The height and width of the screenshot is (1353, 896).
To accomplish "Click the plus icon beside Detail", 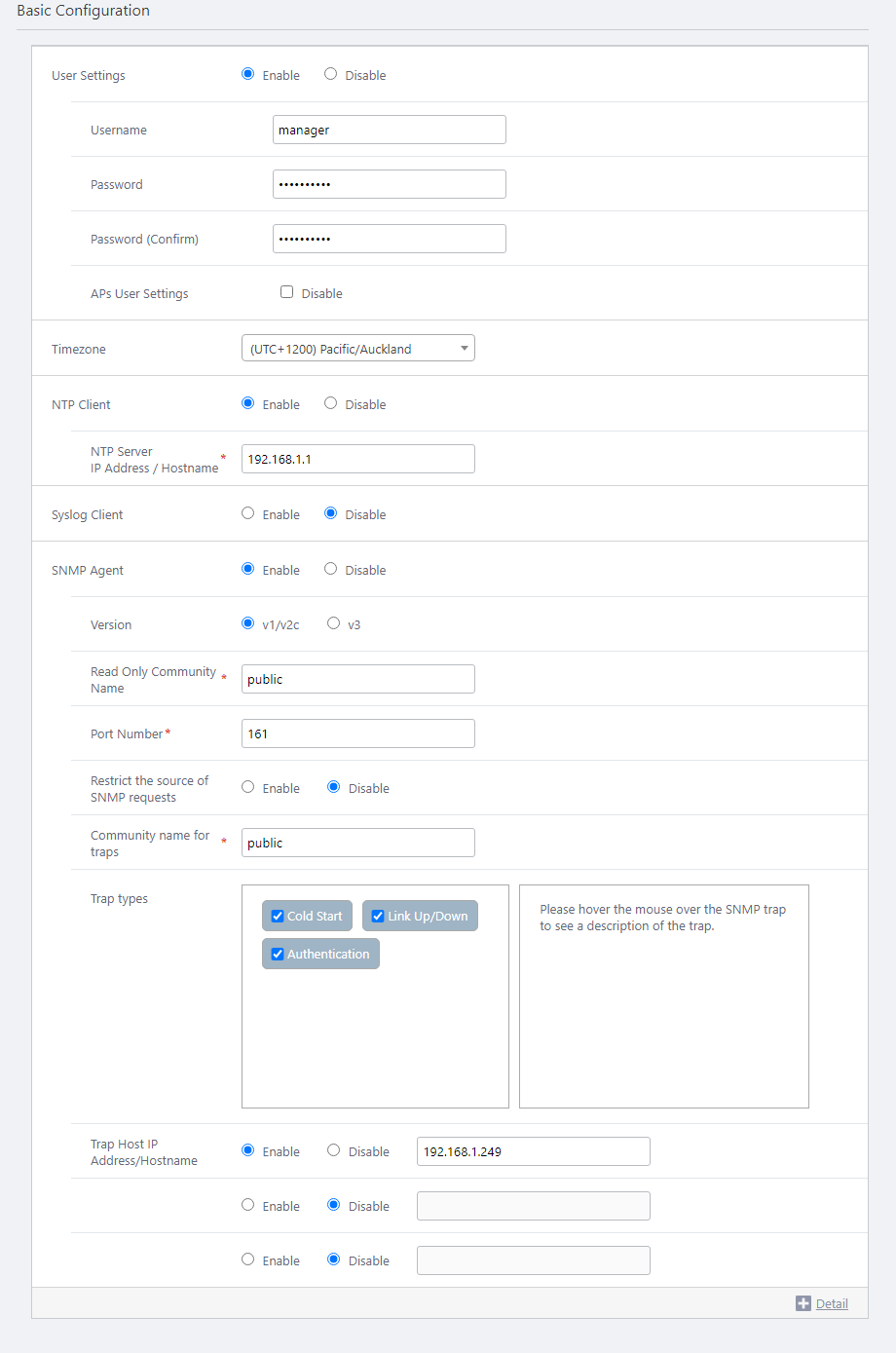I will click(x=803, y=1303).
